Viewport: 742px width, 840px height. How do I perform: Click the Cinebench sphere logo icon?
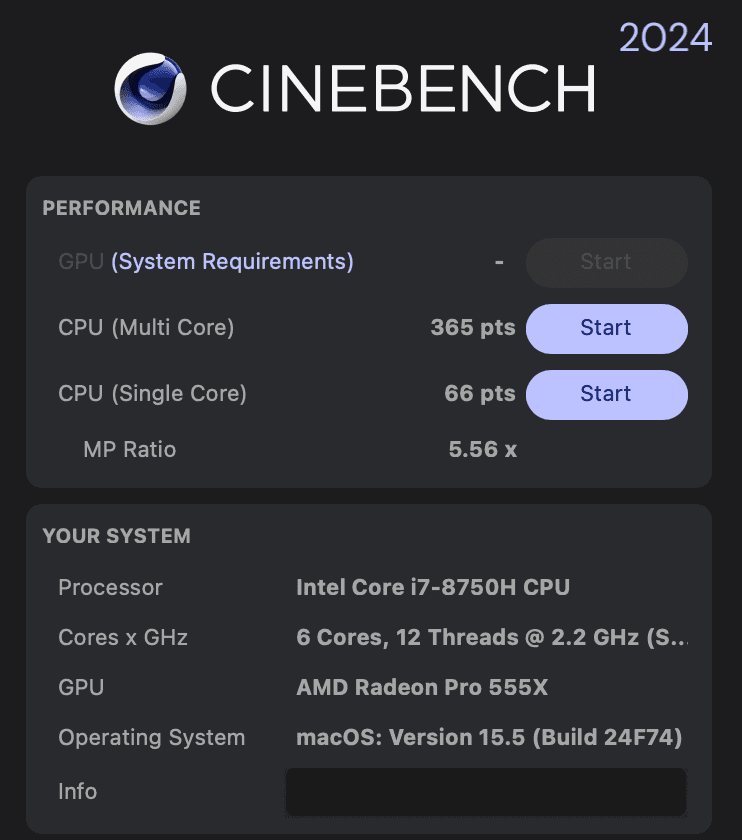pyautogui.click(x=151, y=88)
